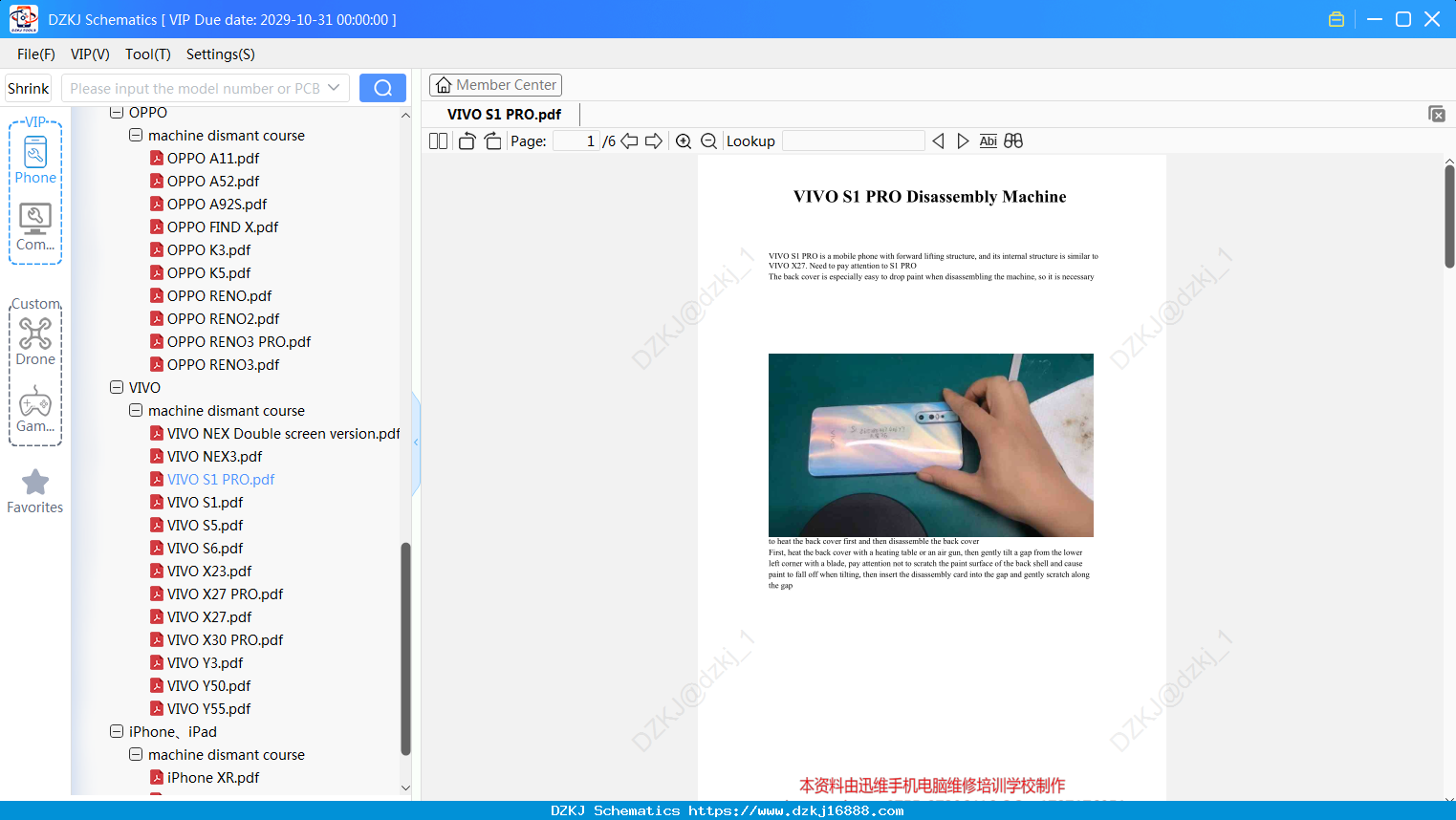Viewport: 1456px width, 820px height.
Task: Open the OPPO A52.pdf file
Action: [x=213, y=181]
